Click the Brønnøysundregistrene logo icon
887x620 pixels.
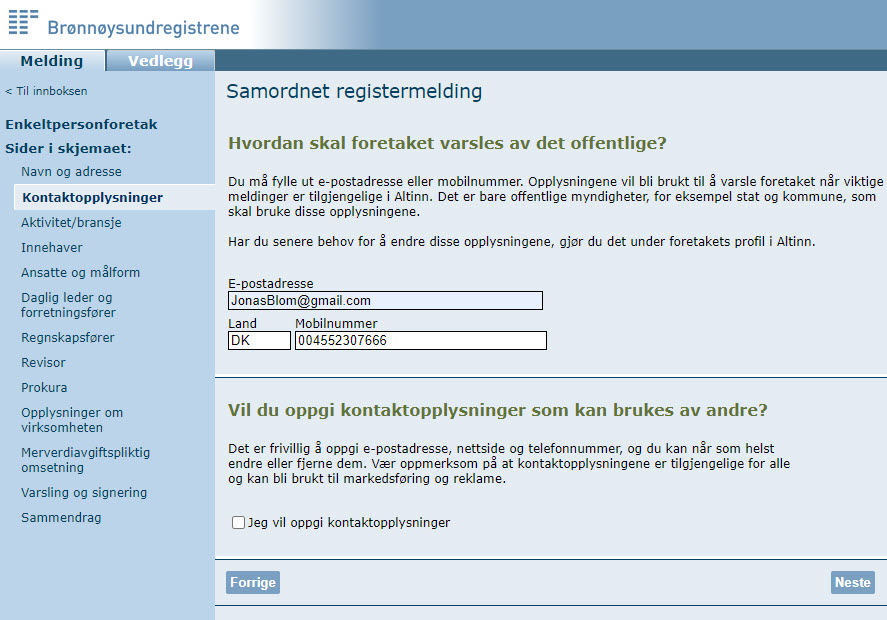[x=23, y=21]
